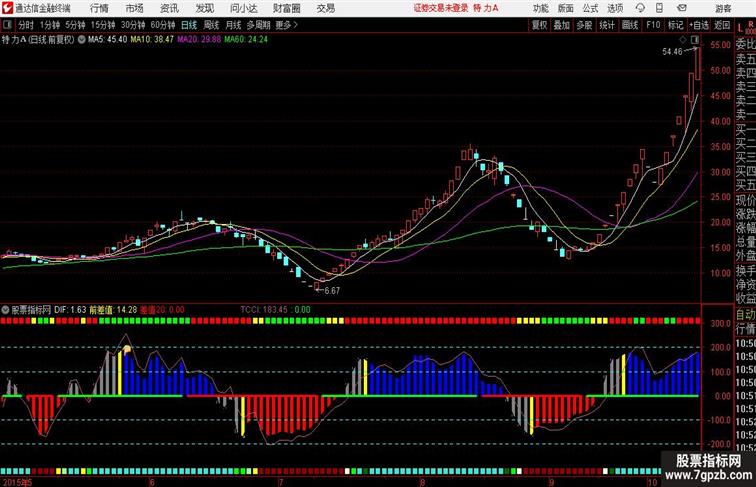Toggle the right info panel icon near 55.00
Image resolution: width=756 pixels, height=487 pixels.
point(695,39)
